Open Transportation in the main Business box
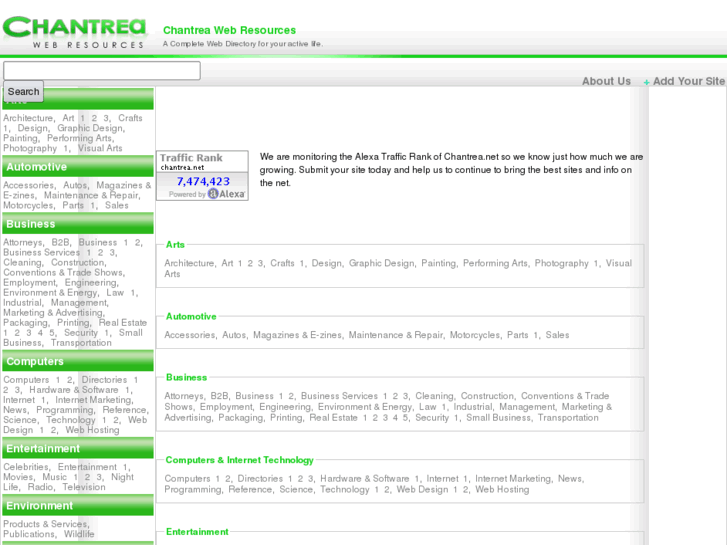Image resolution: width=727 pixels, height=545 pixels. (x=568, y=417)
